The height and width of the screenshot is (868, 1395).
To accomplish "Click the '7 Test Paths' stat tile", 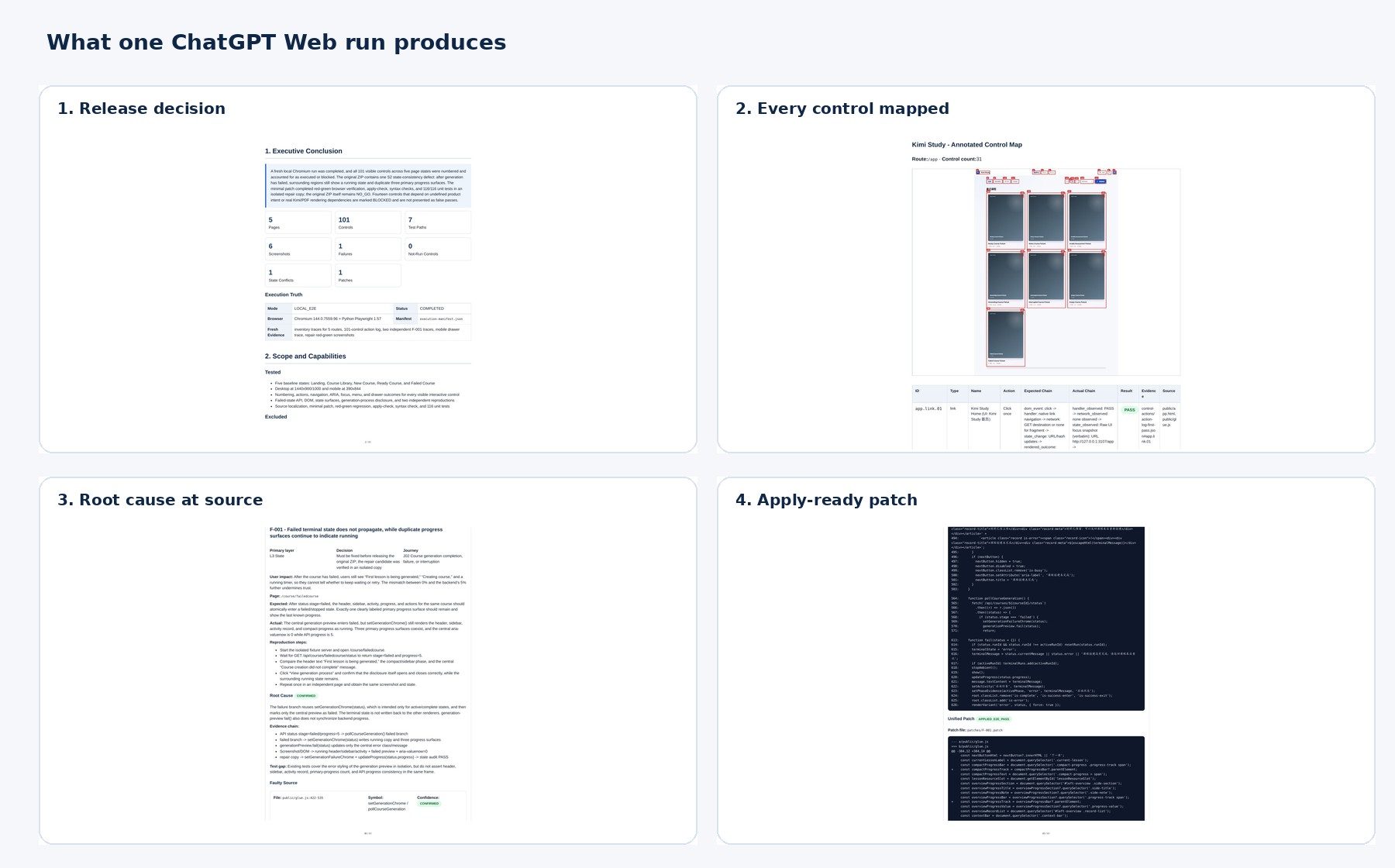I will (x=438, y=222).
